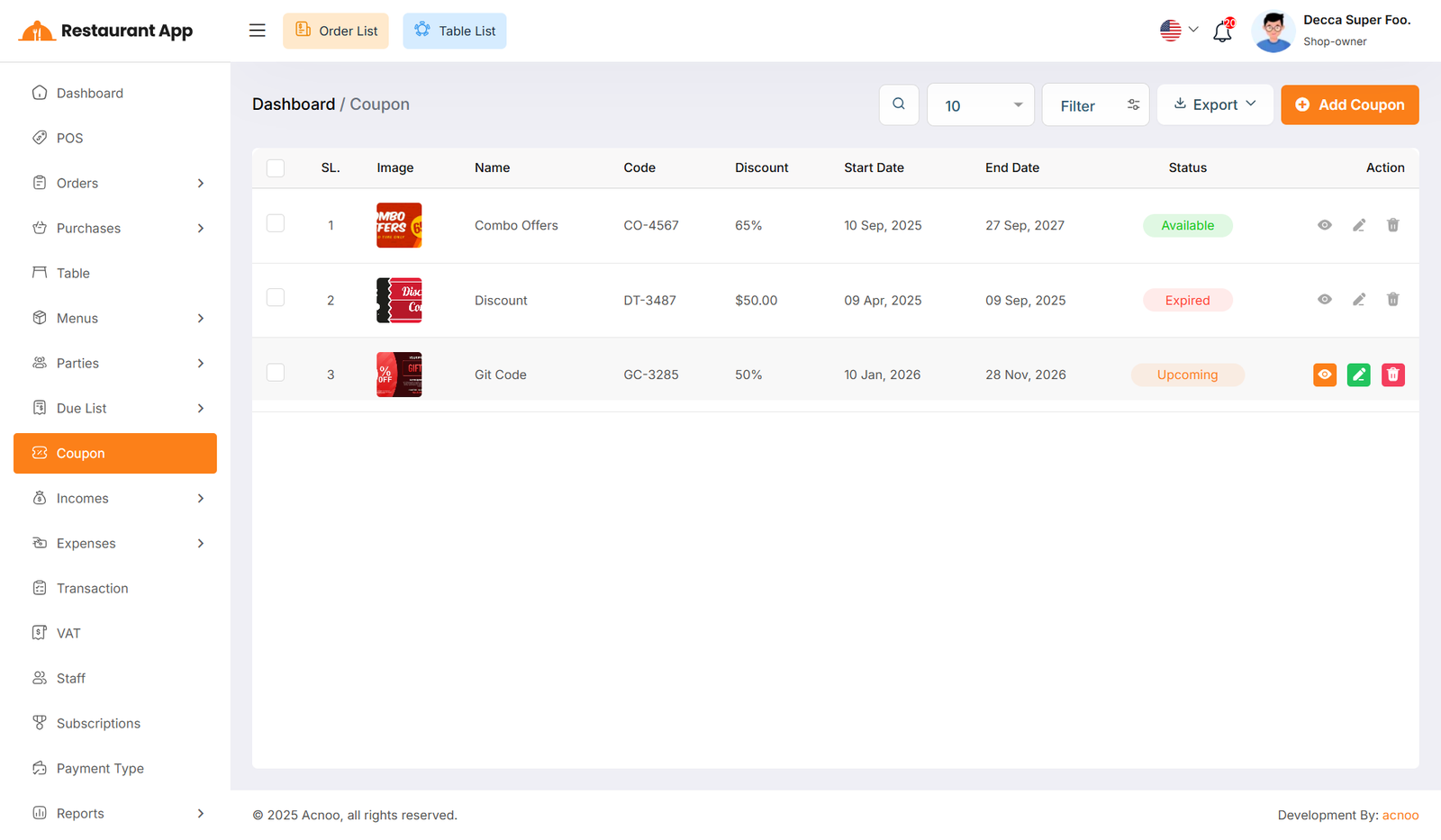
Task: Click the search magnifier icon
Action: point(898,104)
